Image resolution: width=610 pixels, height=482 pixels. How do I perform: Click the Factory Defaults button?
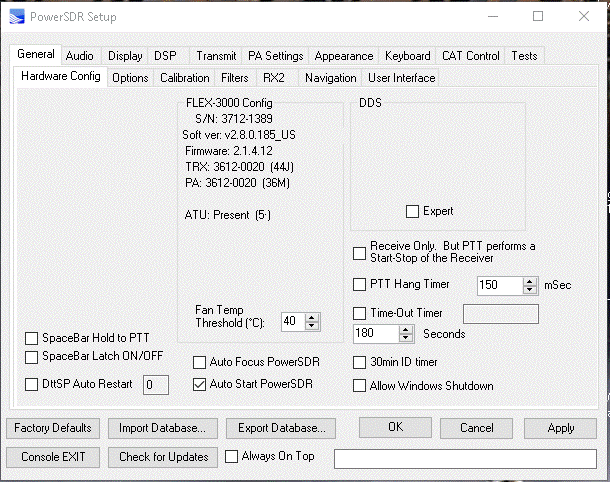click(x=53, y=428)
